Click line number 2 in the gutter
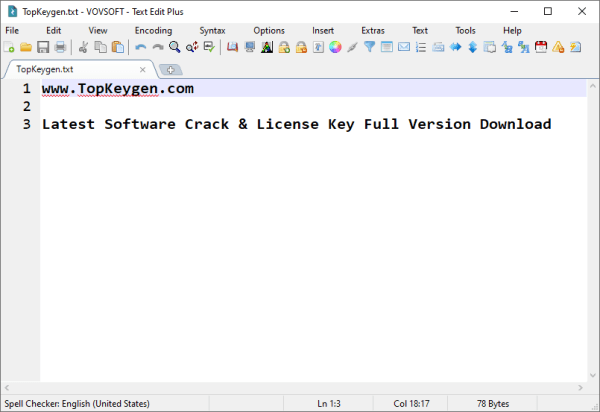The image size is (600, 412). point(26,106)
